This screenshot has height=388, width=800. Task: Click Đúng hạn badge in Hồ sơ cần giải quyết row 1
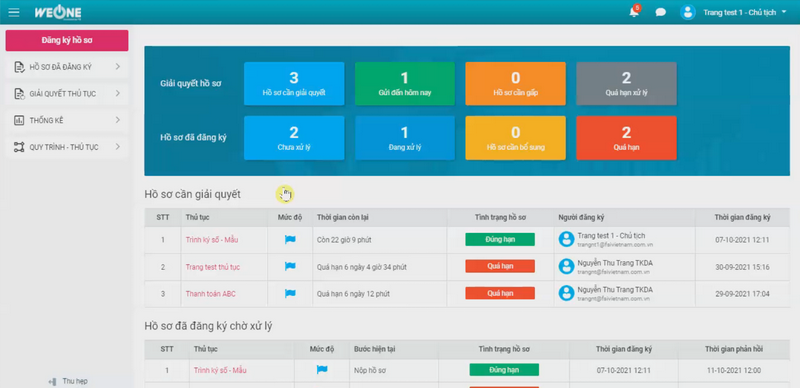[500, 239]
